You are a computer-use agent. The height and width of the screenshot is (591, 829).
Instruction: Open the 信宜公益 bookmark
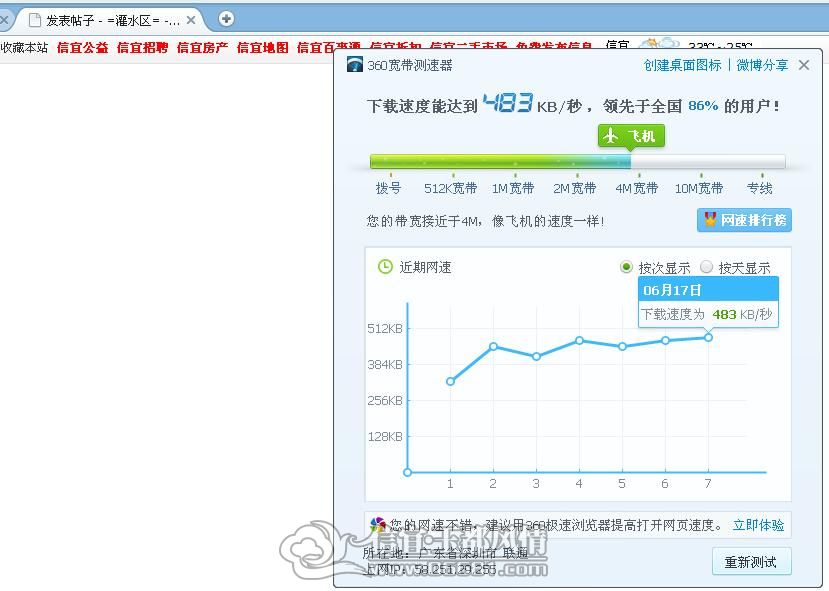(82, 48)
